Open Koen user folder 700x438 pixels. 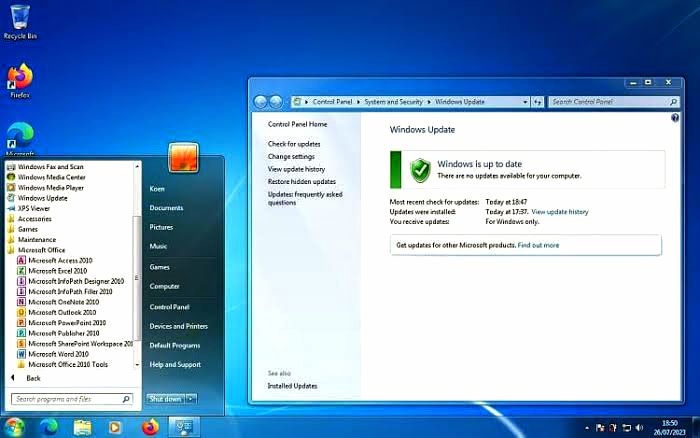pyautogui.click(x=157, y=189)
